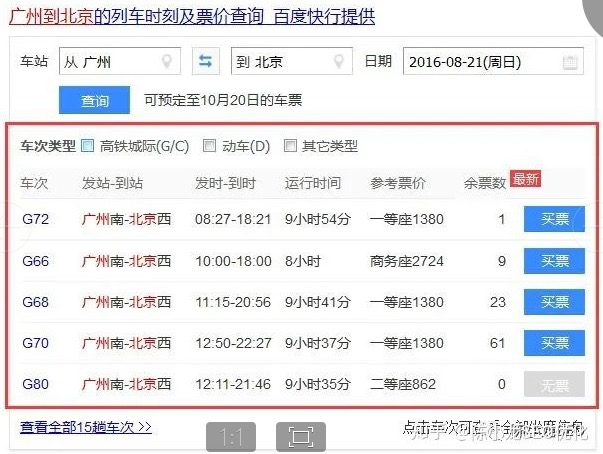
Task: Enable the 高铁城际(G/C) checkbox
Action: [88, 146]
